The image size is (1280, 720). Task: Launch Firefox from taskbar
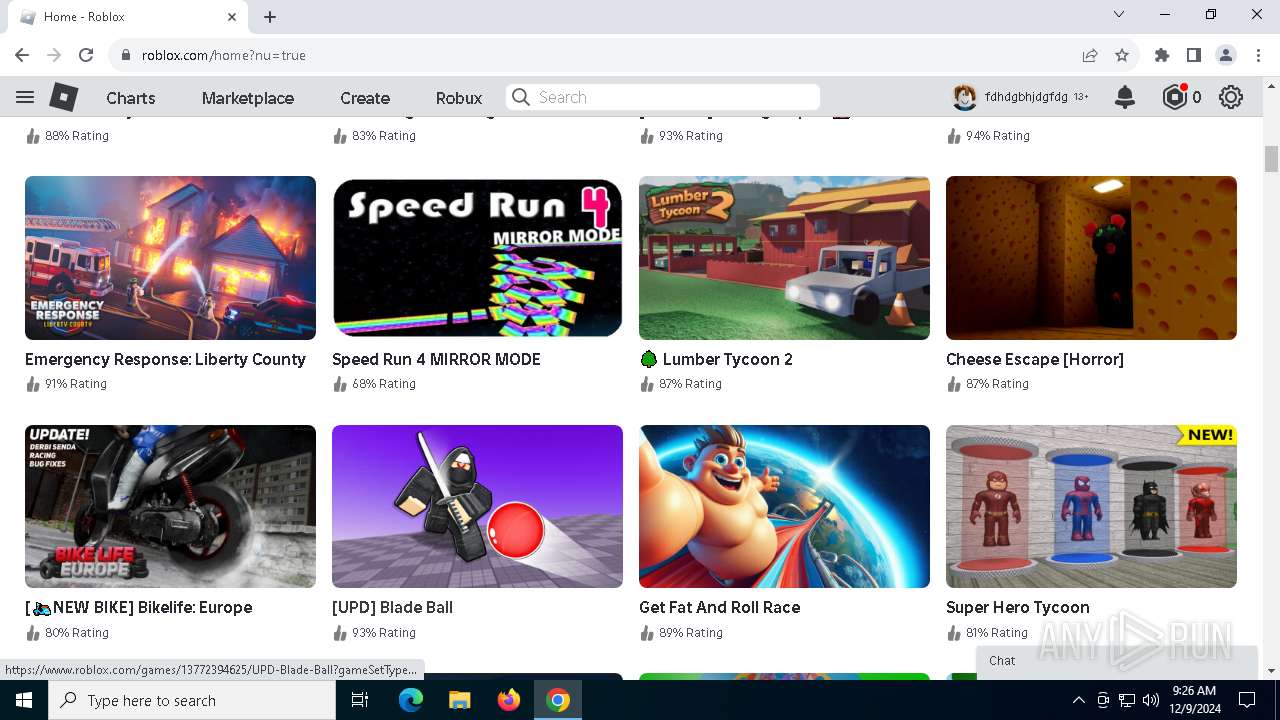pos(509,700)
